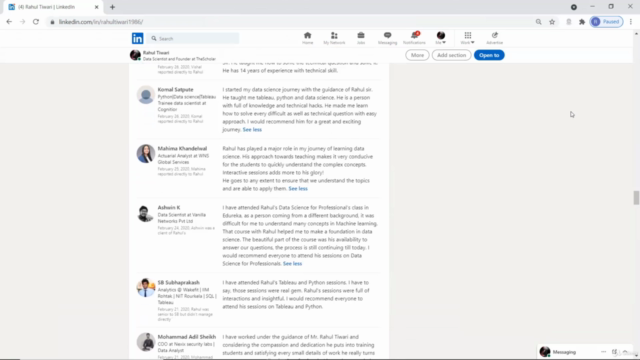
Task: Open the Jobs briefcase icon
Action: click(x=361, y=38)
